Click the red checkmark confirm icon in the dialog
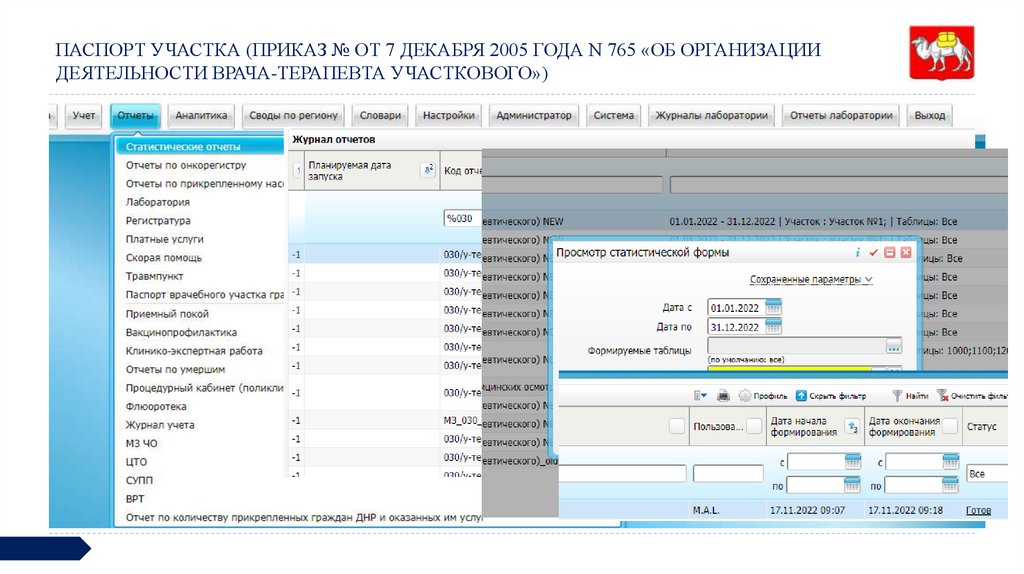 pos(873,253)
